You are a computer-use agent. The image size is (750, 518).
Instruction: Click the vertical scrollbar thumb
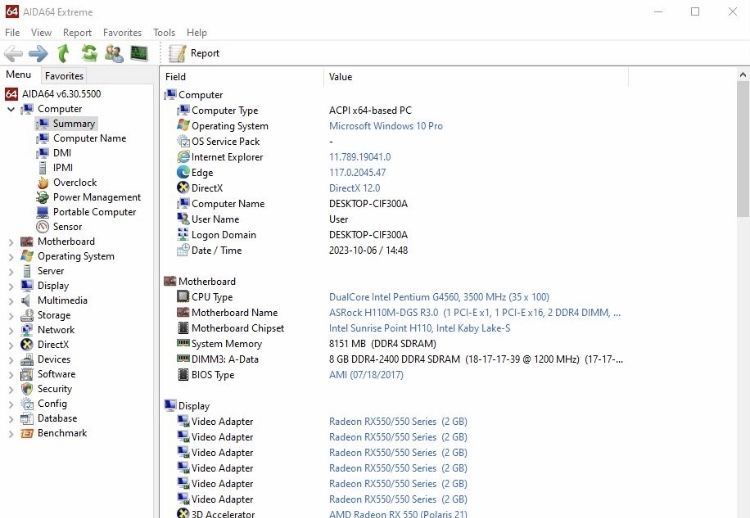[x=742, y=148]
